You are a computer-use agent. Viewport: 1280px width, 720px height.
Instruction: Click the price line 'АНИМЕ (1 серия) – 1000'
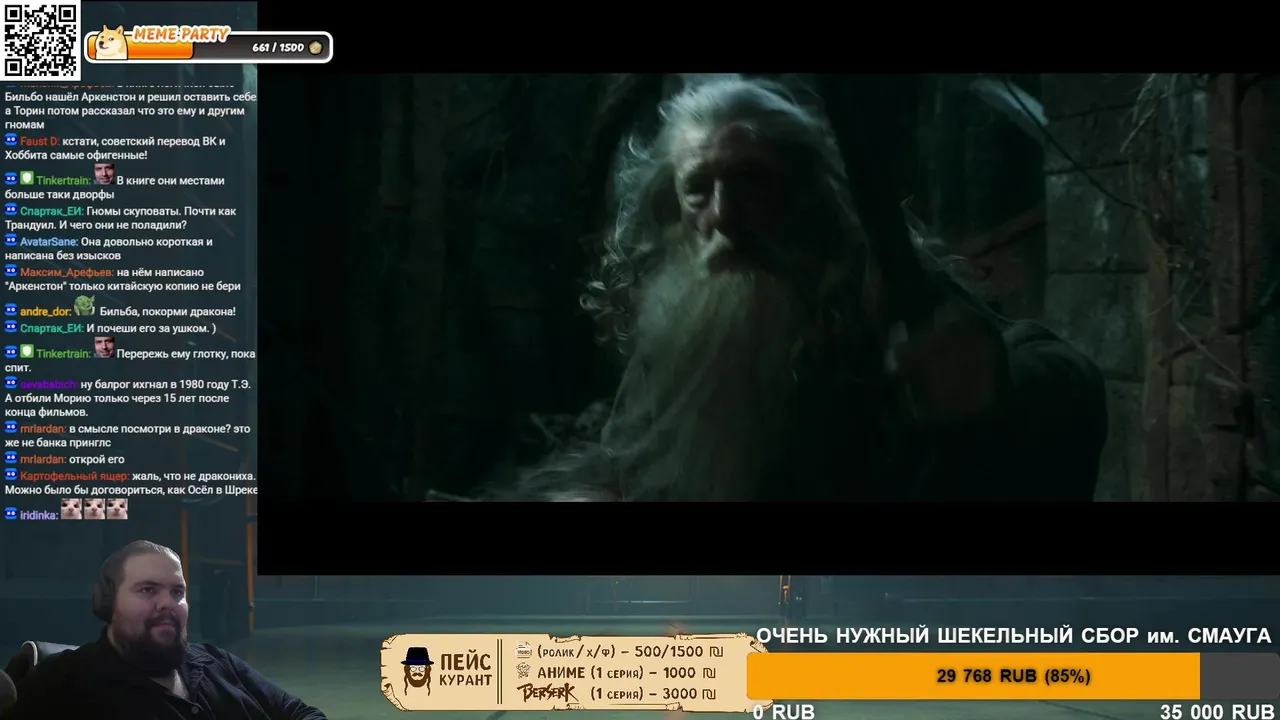pos(626,673)
